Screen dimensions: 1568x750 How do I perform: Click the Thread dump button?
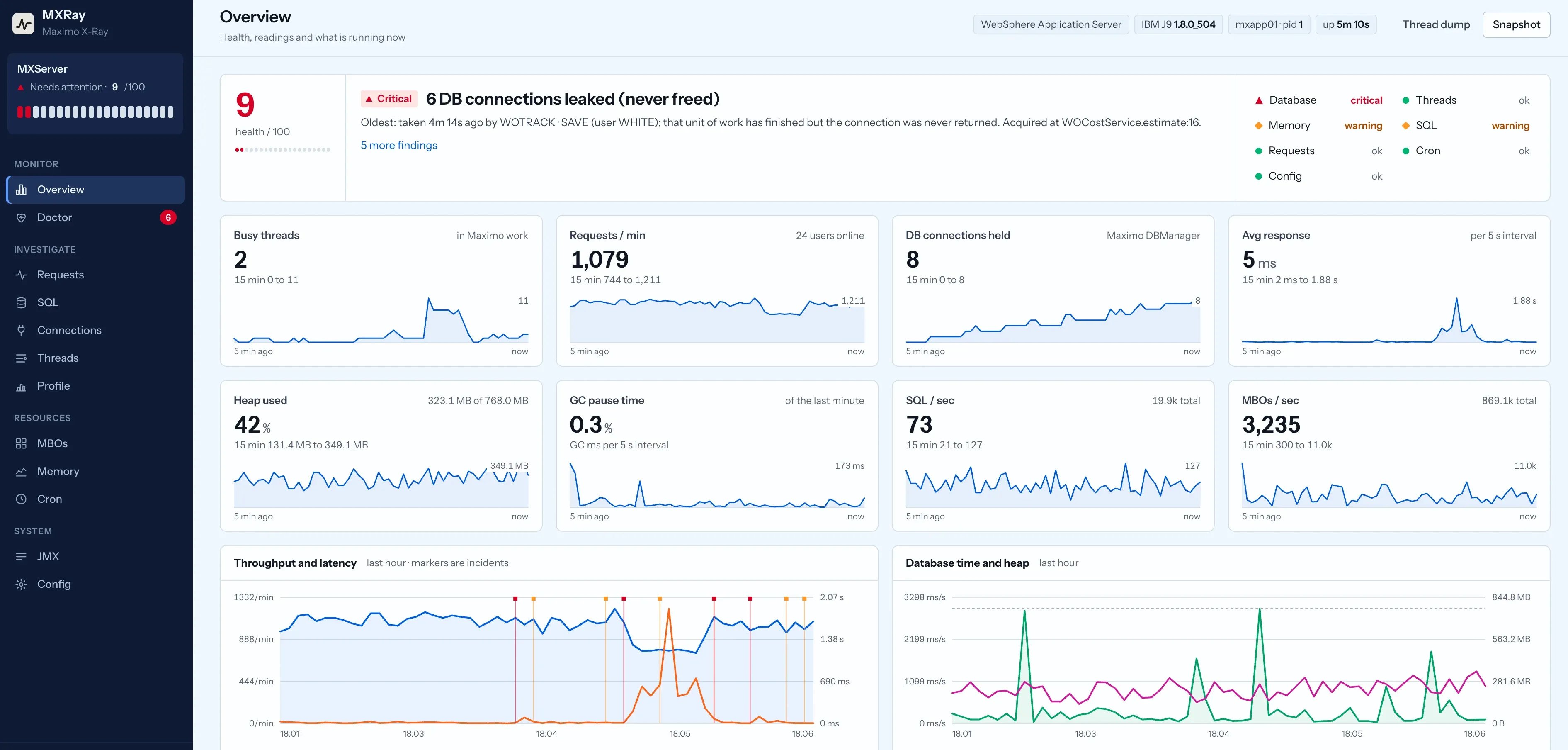(1436, 24)
